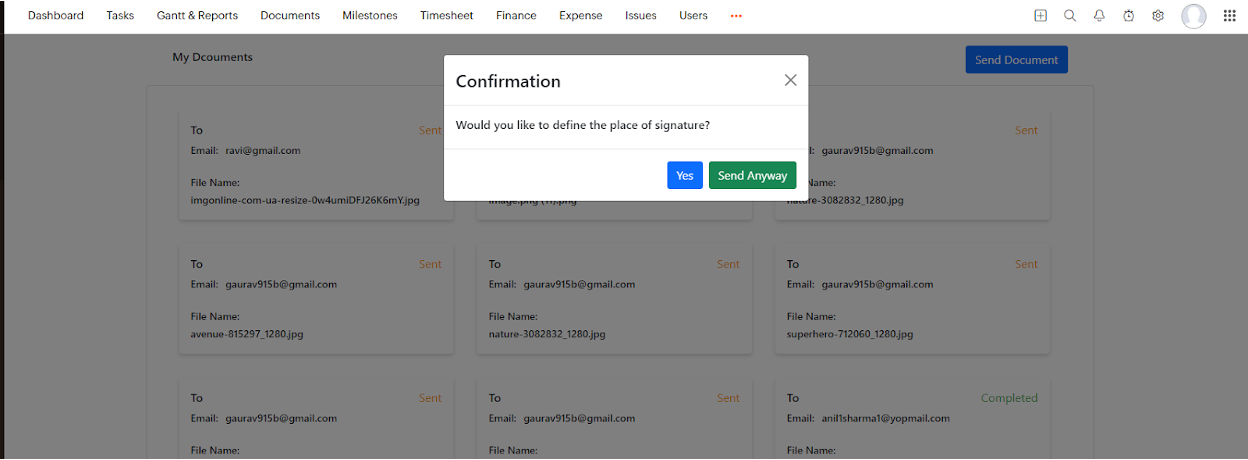Image resolution: width=1248 pixels, height=460 pixels.
Task: Choose Send Anyway in the dialog
Action: 753,175
